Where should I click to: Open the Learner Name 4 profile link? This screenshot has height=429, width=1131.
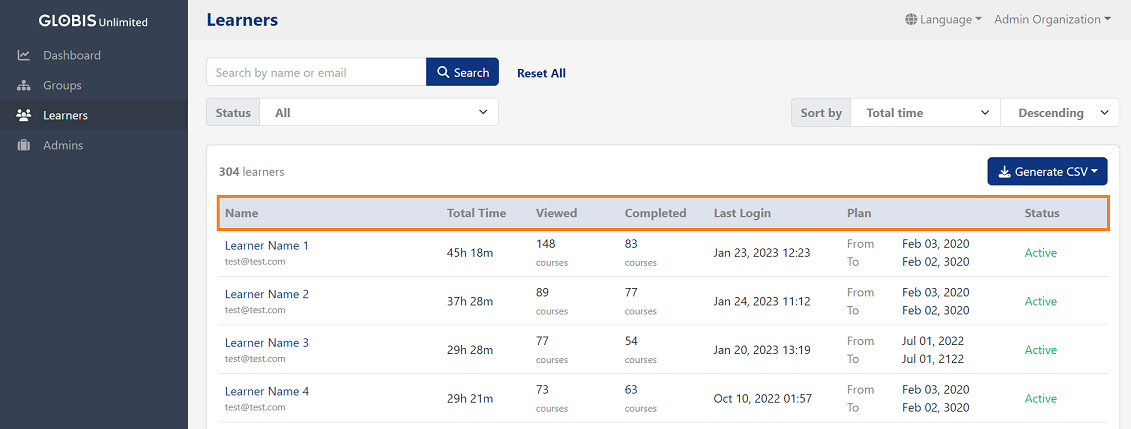(267, 392)
